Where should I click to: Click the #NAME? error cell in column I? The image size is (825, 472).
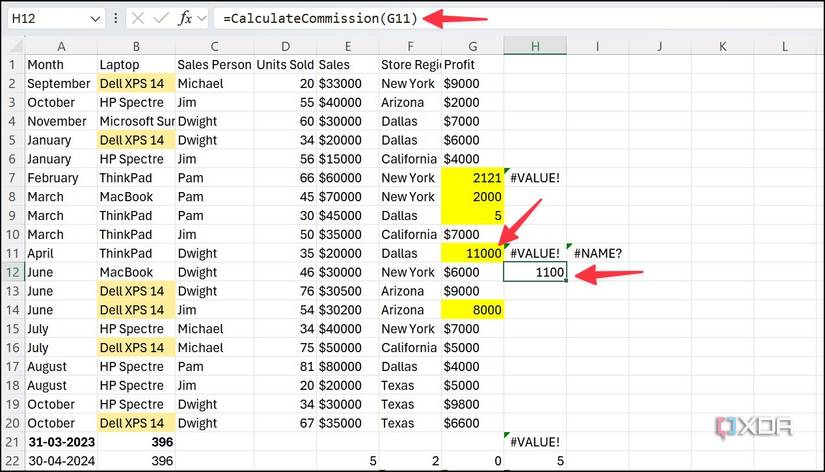[598, 254]
